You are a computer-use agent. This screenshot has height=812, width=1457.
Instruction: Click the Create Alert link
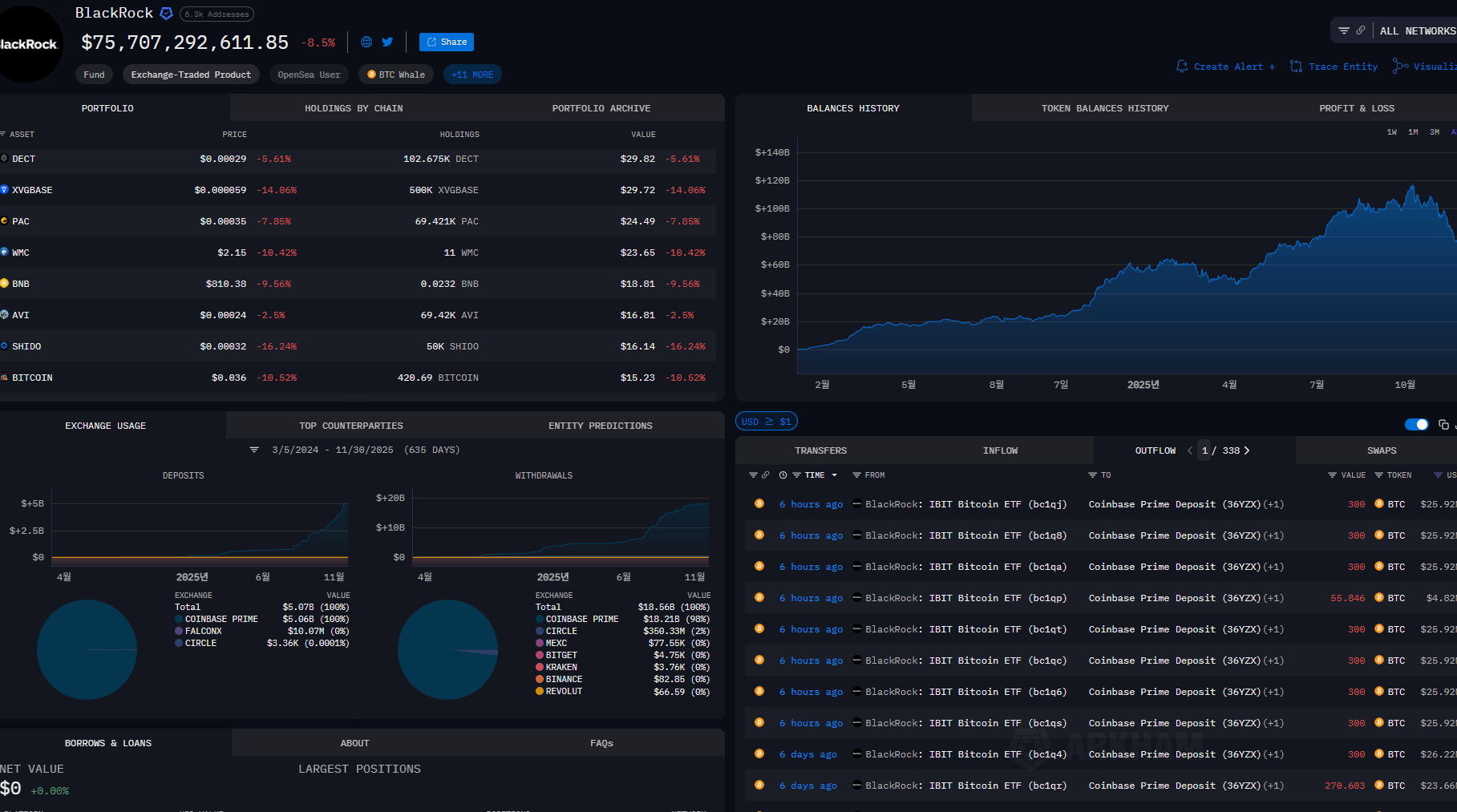point(1226,67)
